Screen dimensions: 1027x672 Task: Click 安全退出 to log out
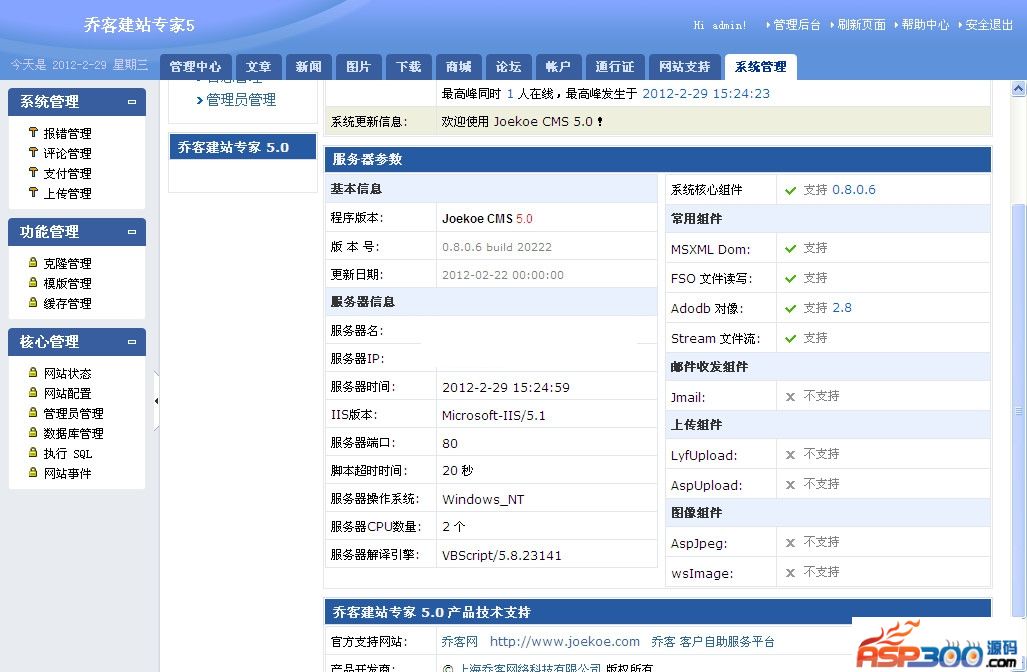(x=989, y=25)
